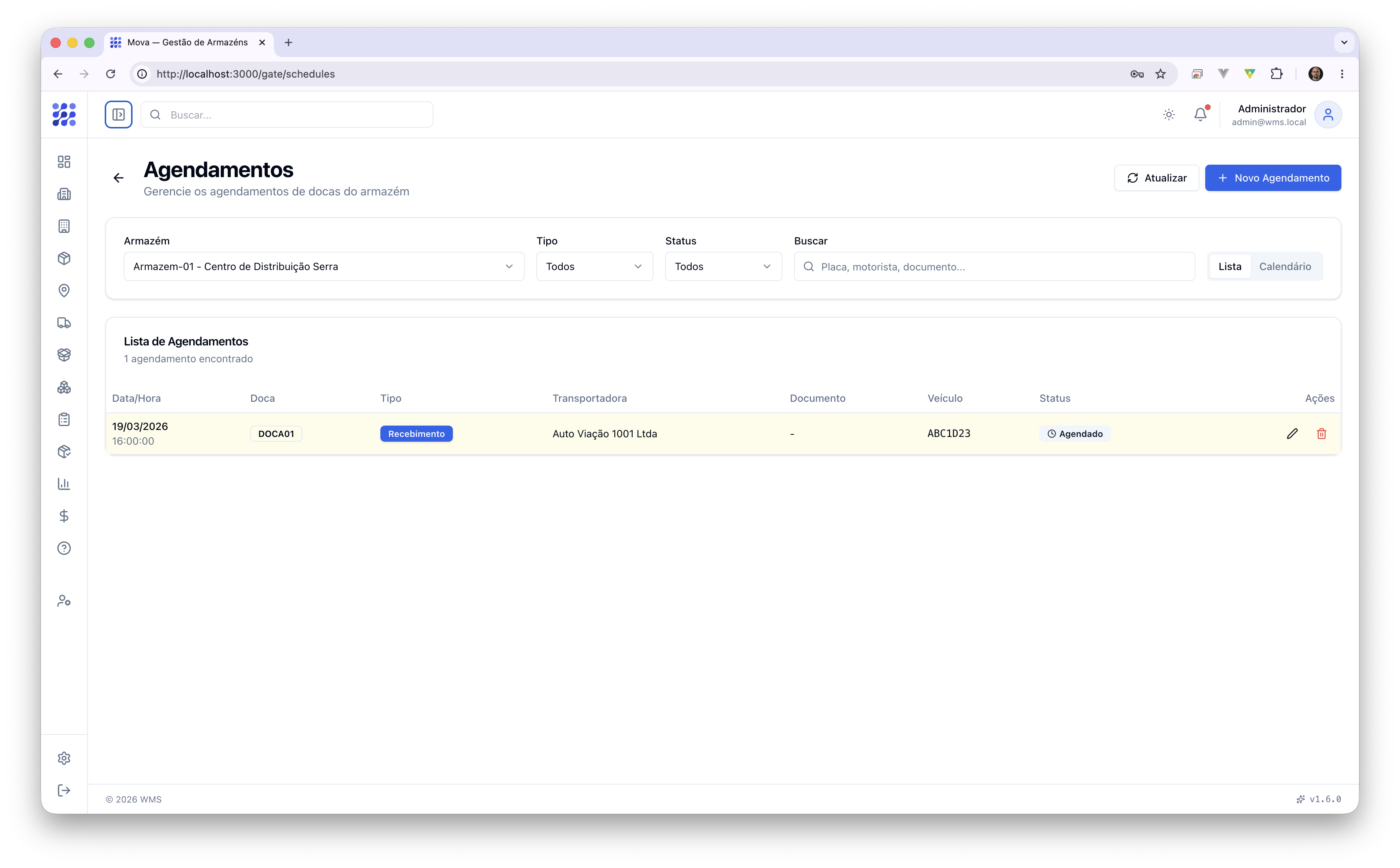Click the v1.6.0 version label
This screenshot has height=868, width=1400.
1325,799
